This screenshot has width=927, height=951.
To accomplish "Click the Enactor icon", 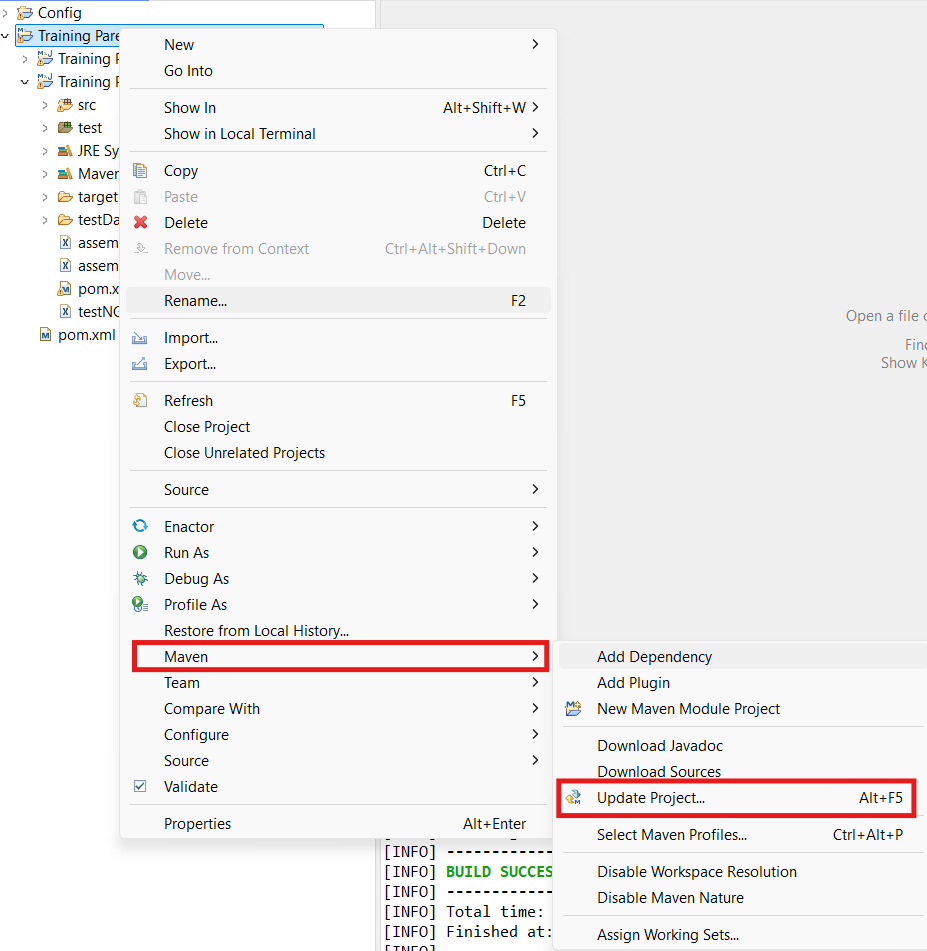I will click(140, 526).
